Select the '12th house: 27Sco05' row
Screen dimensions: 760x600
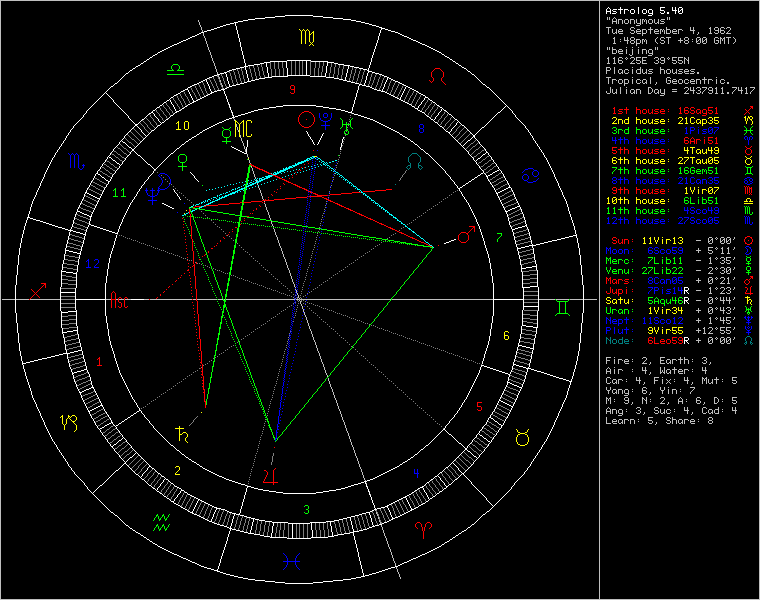(680, 221)
